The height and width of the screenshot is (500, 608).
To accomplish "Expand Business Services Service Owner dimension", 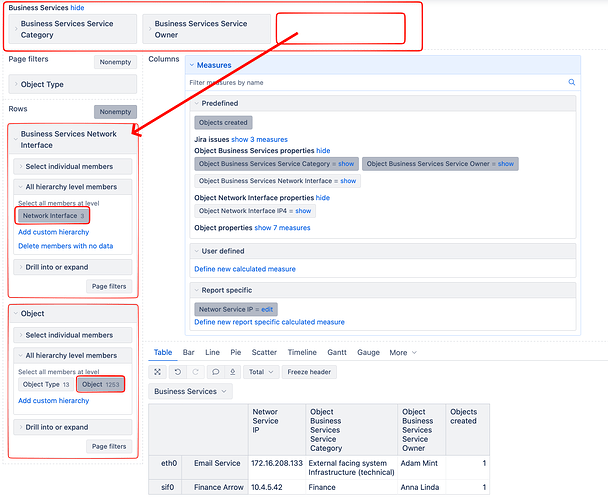I will point(206,29).
